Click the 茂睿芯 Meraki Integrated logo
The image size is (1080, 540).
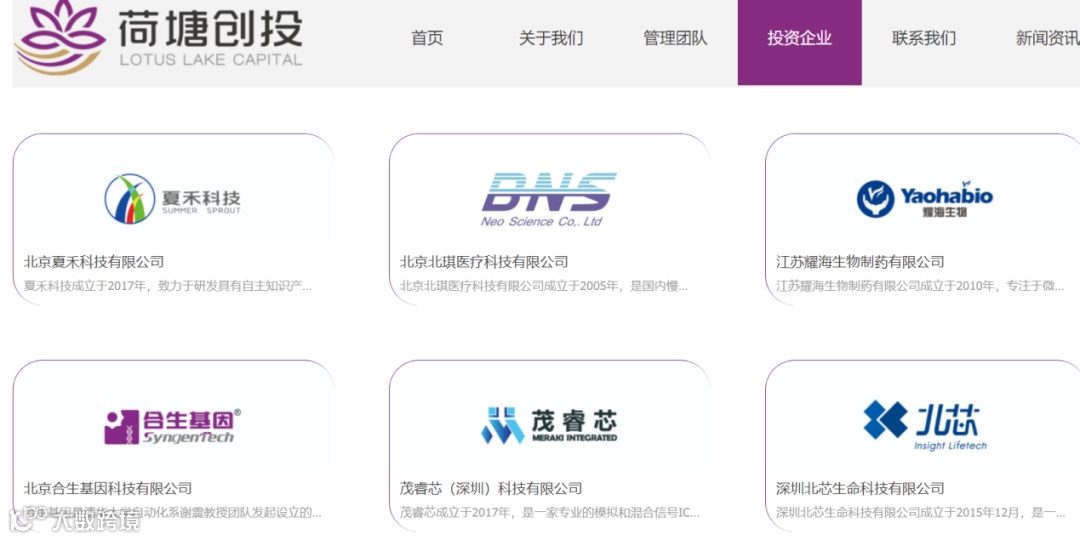(549, 426)
